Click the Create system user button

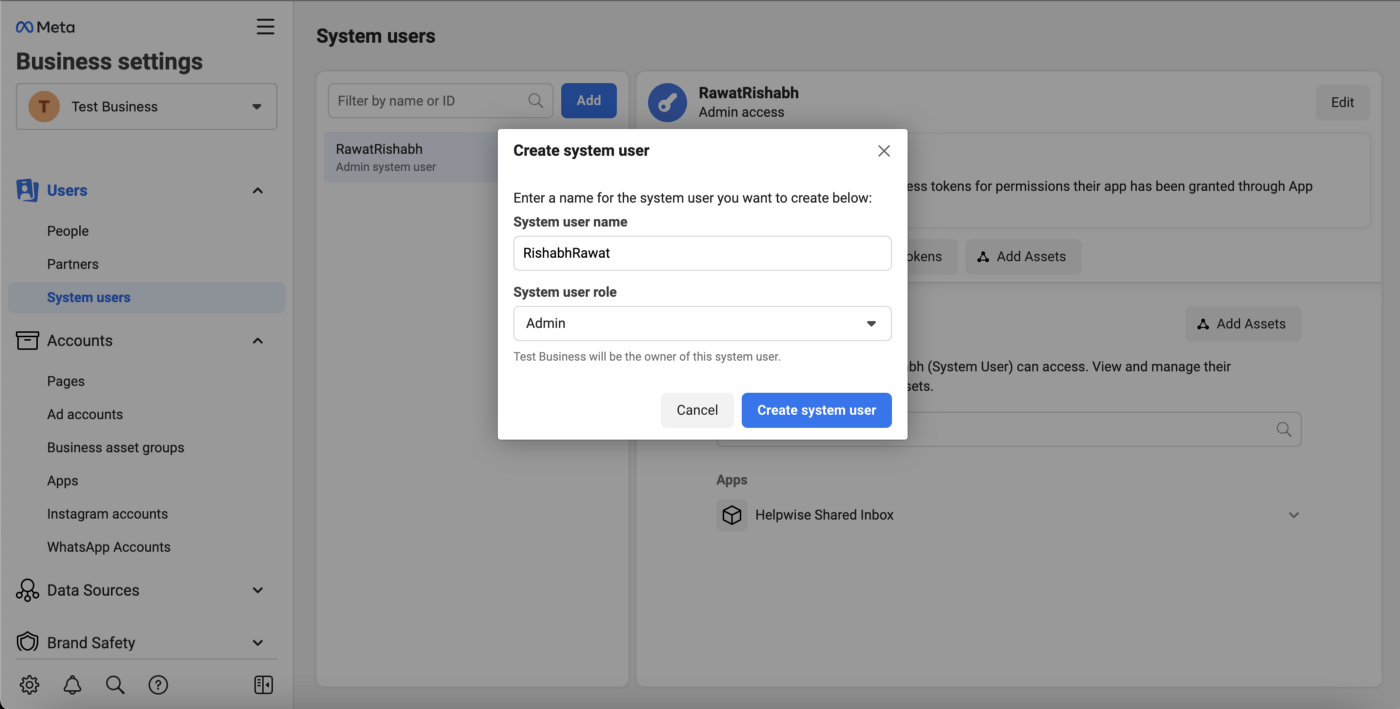pyautogui.click(x=816, y=410)
